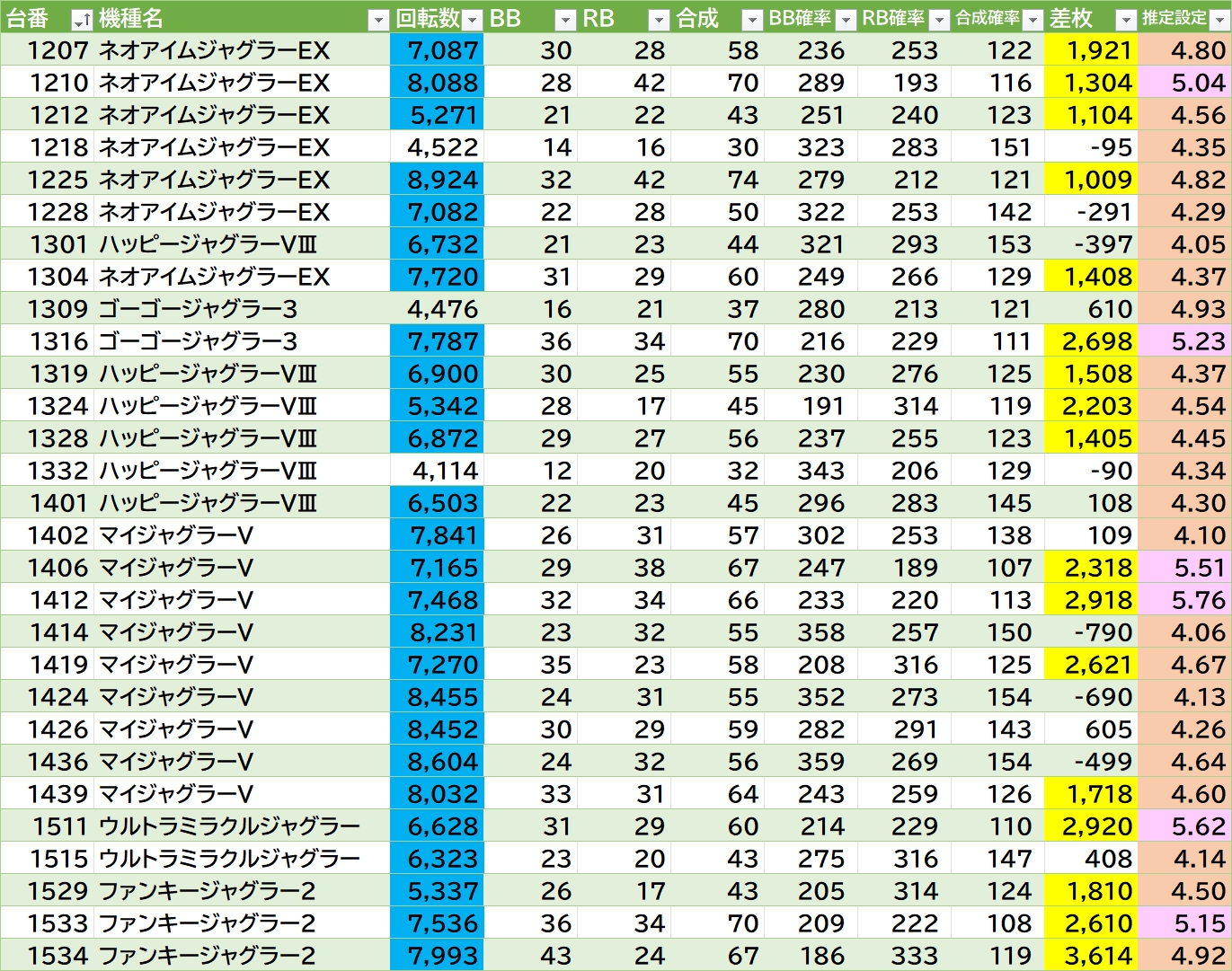Open the 台番 column filter dropdown
The height and width of the screenshot is (971, 1232).
coord(81,20)
